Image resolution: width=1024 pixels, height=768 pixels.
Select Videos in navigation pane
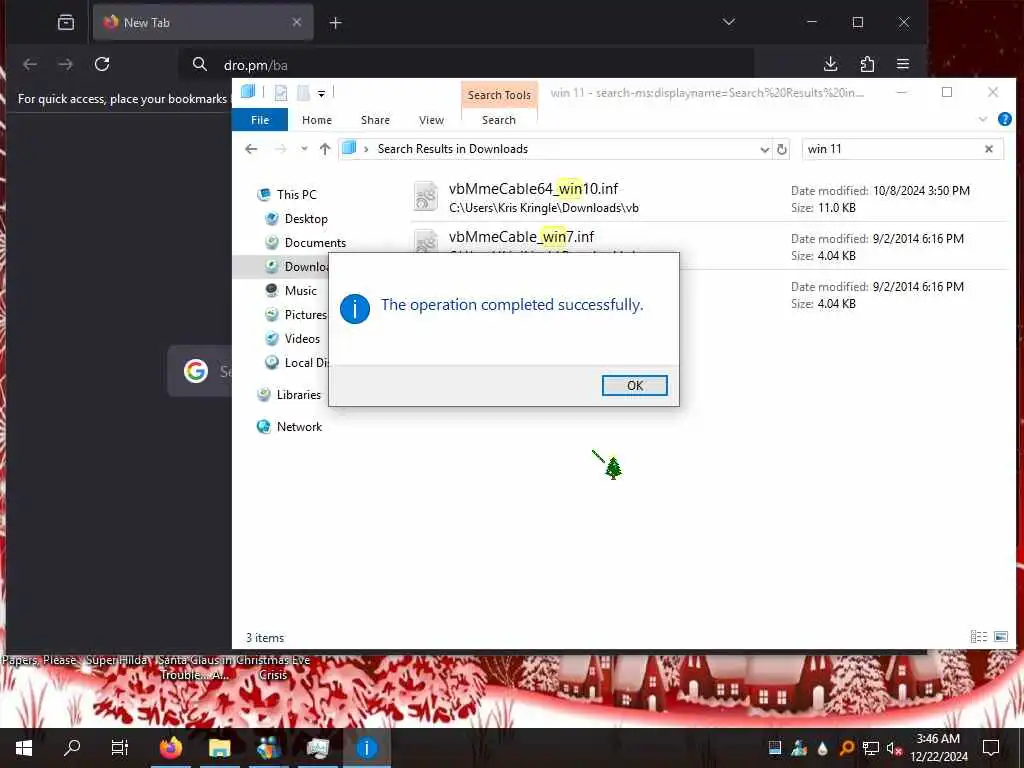pos(302,338)
